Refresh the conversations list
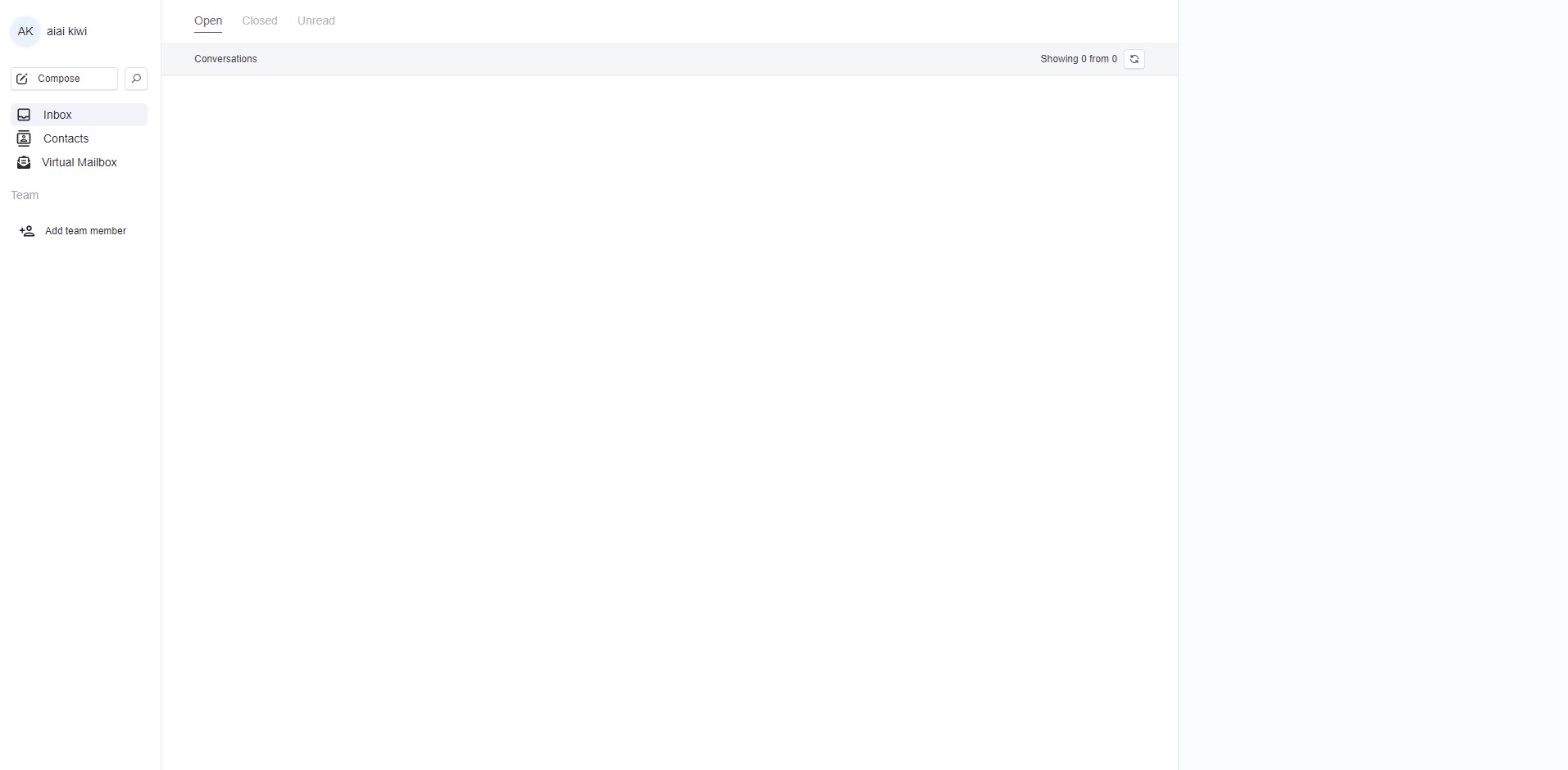 pos(1134,59)
